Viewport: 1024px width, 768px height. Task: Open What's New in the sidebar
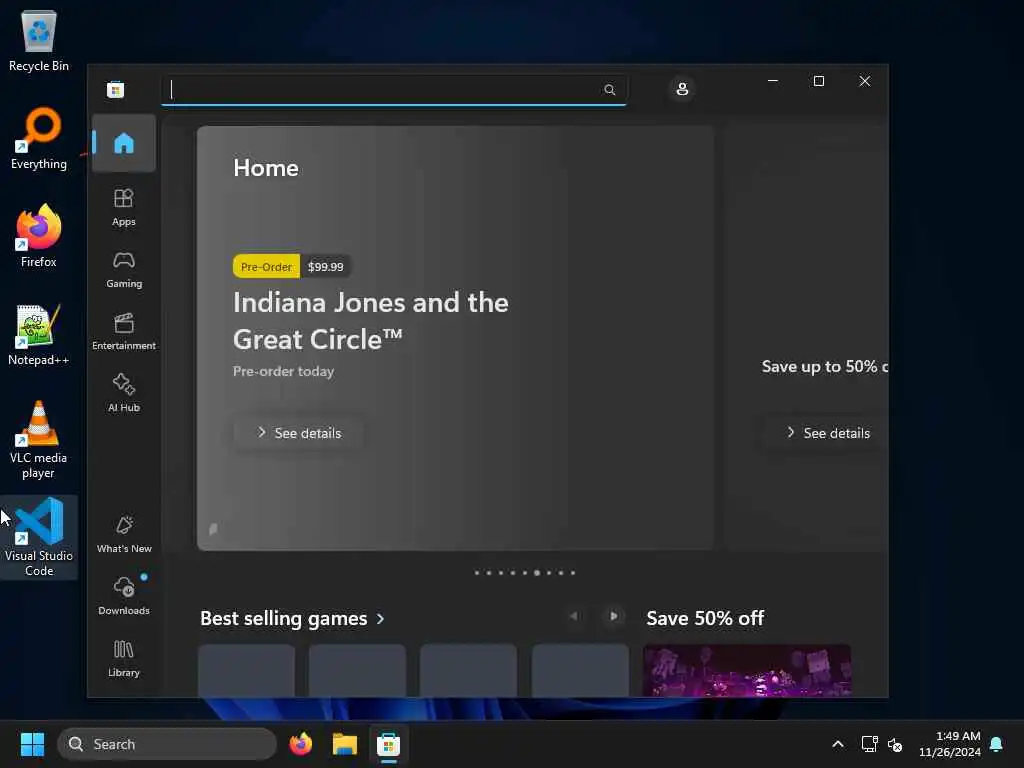tap(123, 535)
